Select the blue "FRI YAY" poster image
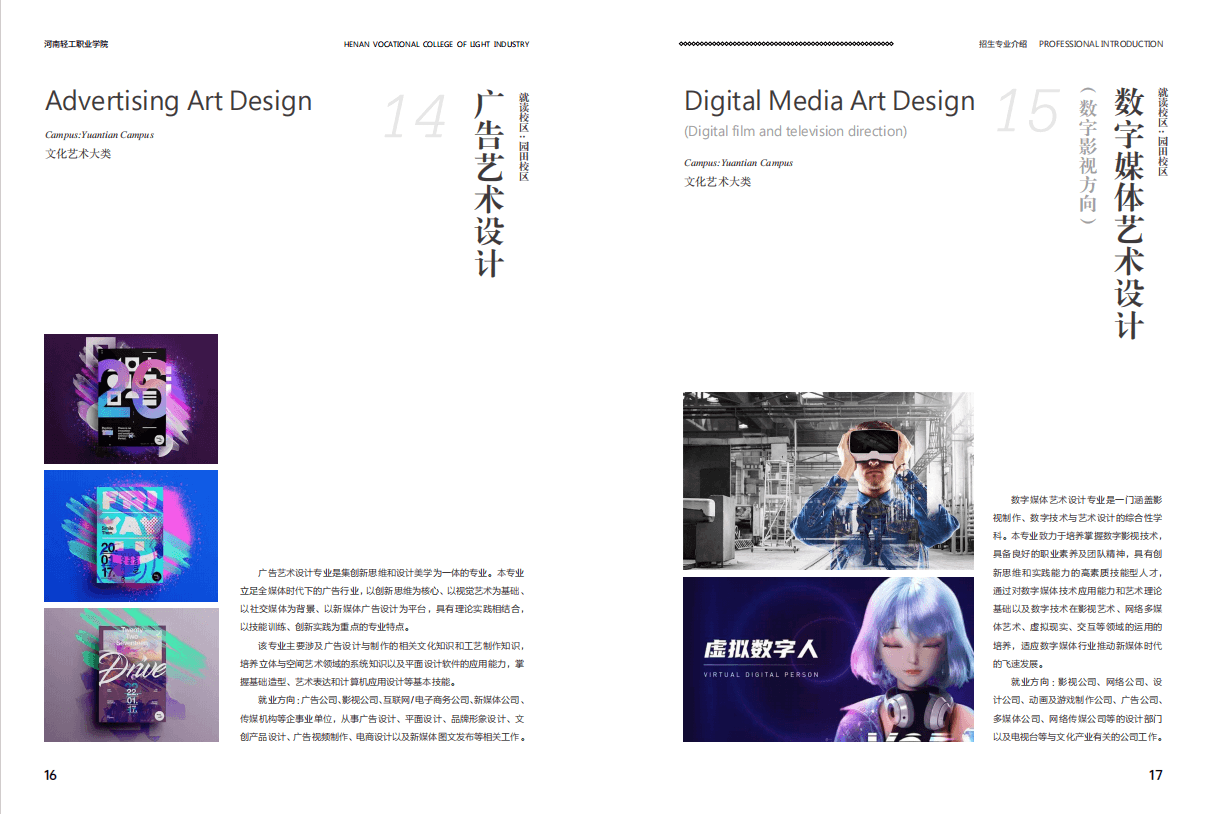The width and height of the screenshot is (1206, 814). click(x=131, y=536)
